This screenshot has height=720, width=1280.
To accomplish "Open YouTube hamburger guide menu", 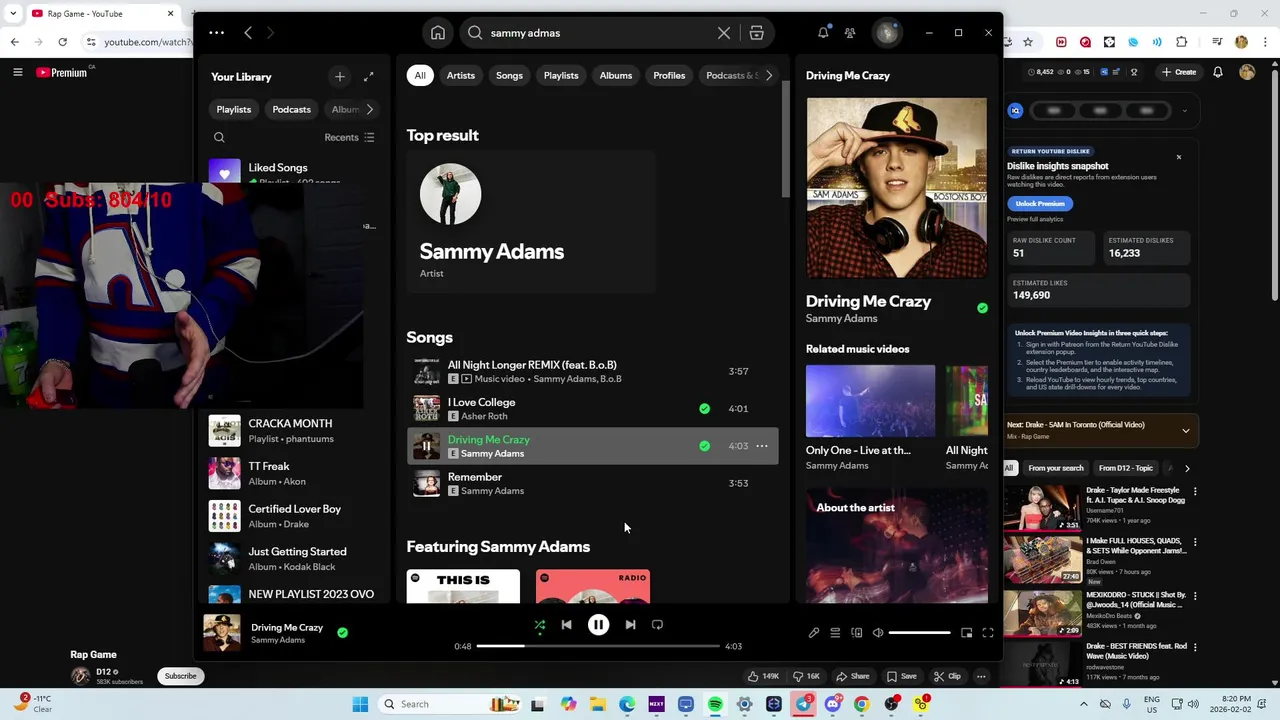I will 17,72.
